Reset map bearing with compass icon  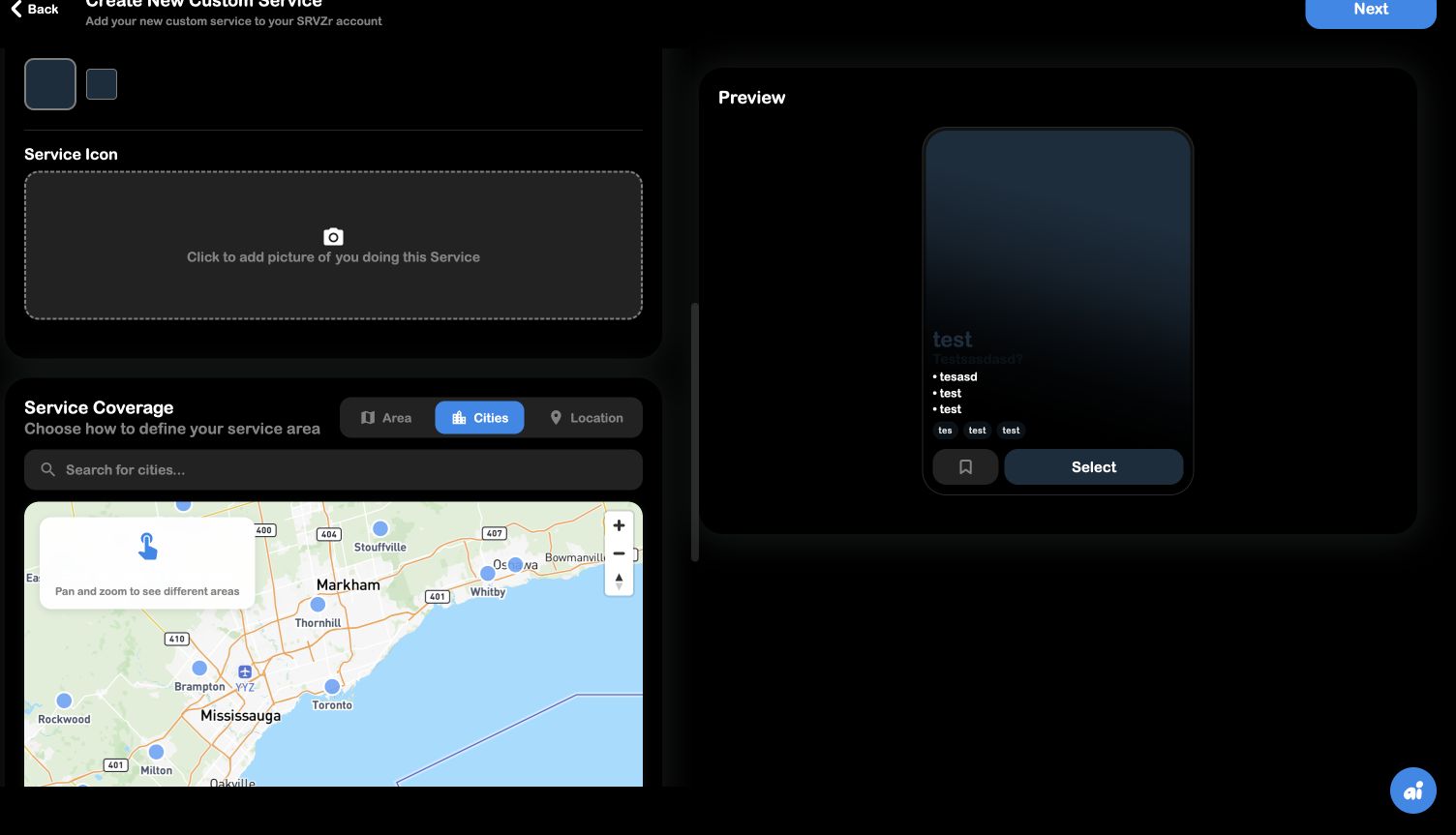pos(619,581)
